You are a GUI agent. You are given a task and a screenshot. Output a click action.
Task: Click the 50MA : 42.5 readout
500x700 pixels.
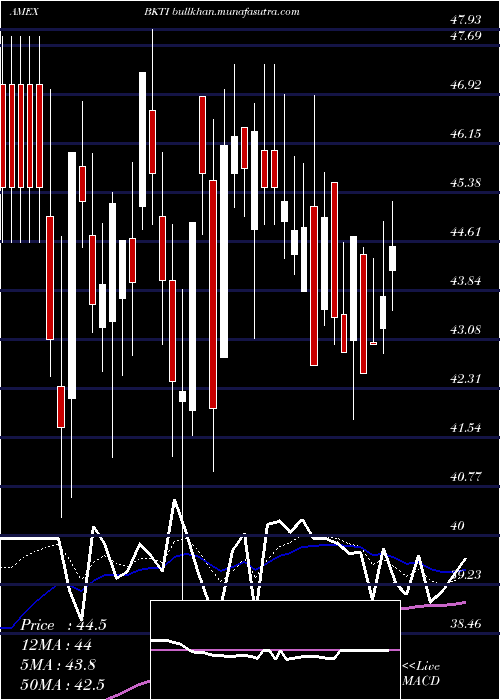pyautogui.click(x=62, y=684)
